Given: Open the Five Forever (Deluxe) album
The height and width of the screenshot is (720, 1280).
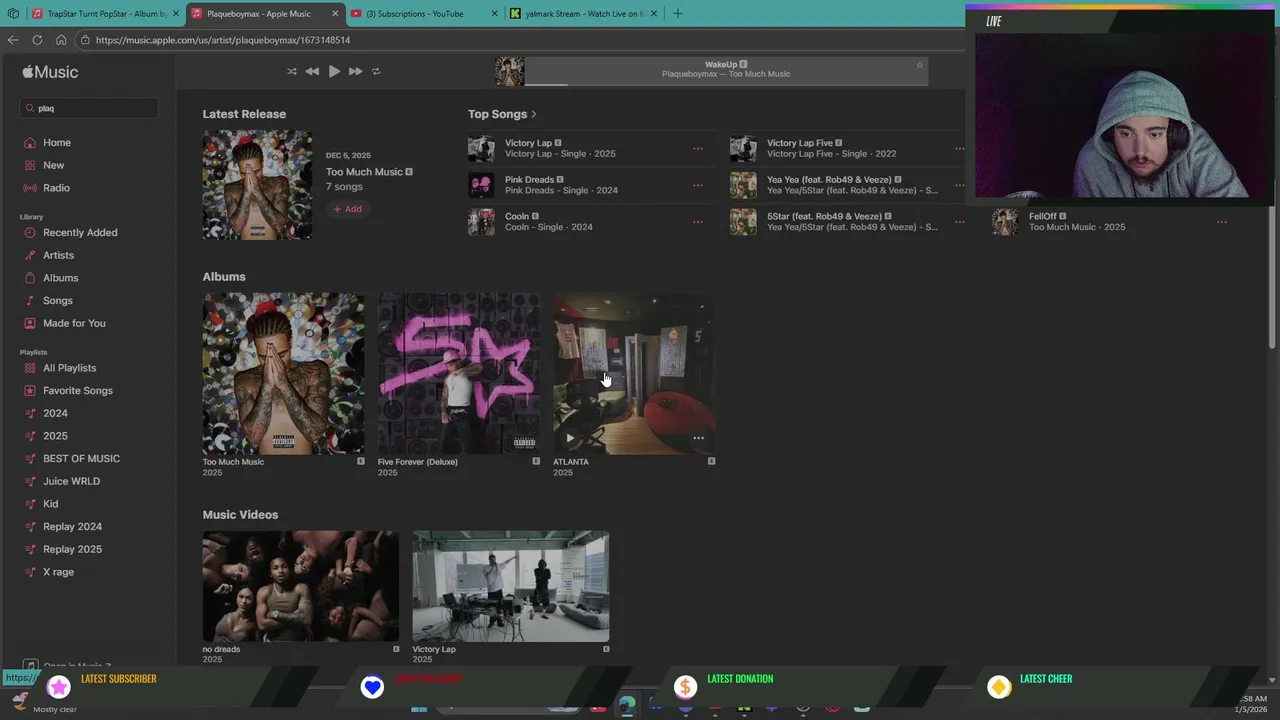Looking at the screenshot, I should (459, 374).
